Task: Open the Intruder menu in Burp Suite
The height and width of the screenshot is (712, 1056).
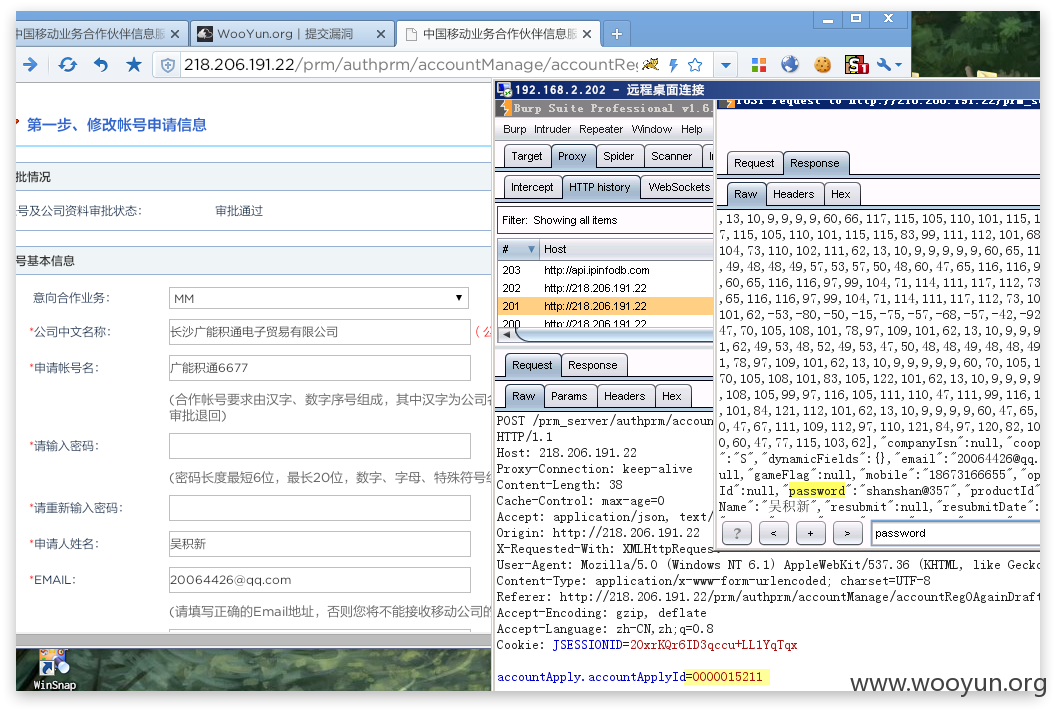Action: 552,129
